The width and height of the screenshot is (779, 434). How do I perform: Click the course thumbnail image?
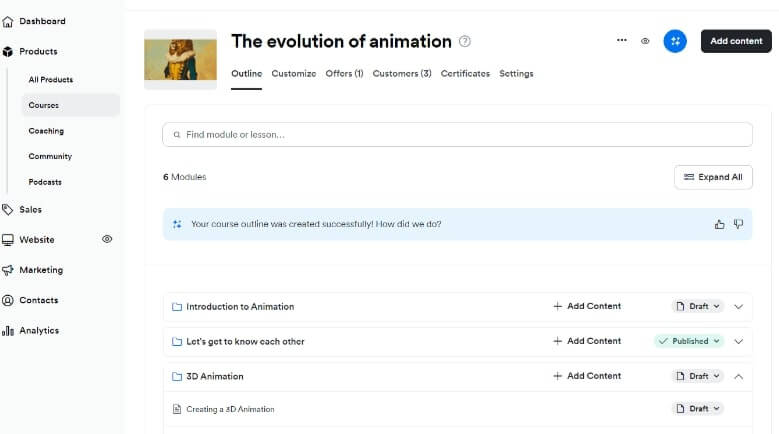[180, 59]
